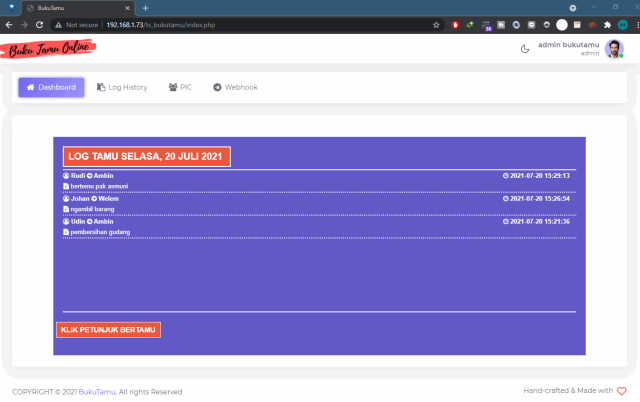The height and width of the screenshot is (402, 640).
Task: Go back with browser back arrow
Action: click(x=9, y=25)
